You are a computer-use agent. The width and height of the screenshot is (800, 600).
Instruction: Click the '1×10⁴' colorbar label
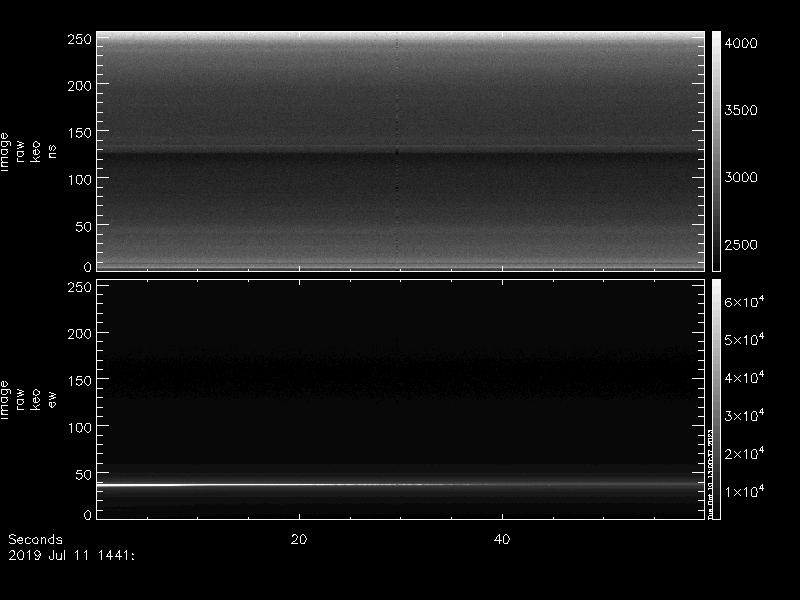[x=744, y=491]
